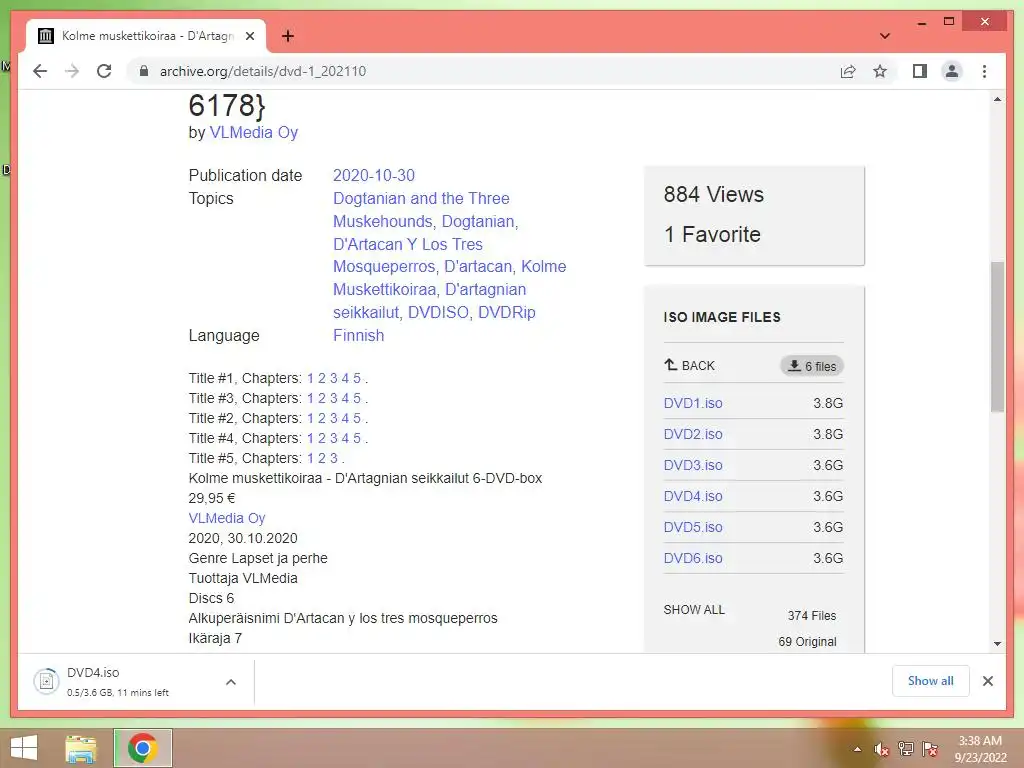This screenshot has height=768, width=1024.
Task: Open the Chrome profile avatar
Action: [952, 71]
